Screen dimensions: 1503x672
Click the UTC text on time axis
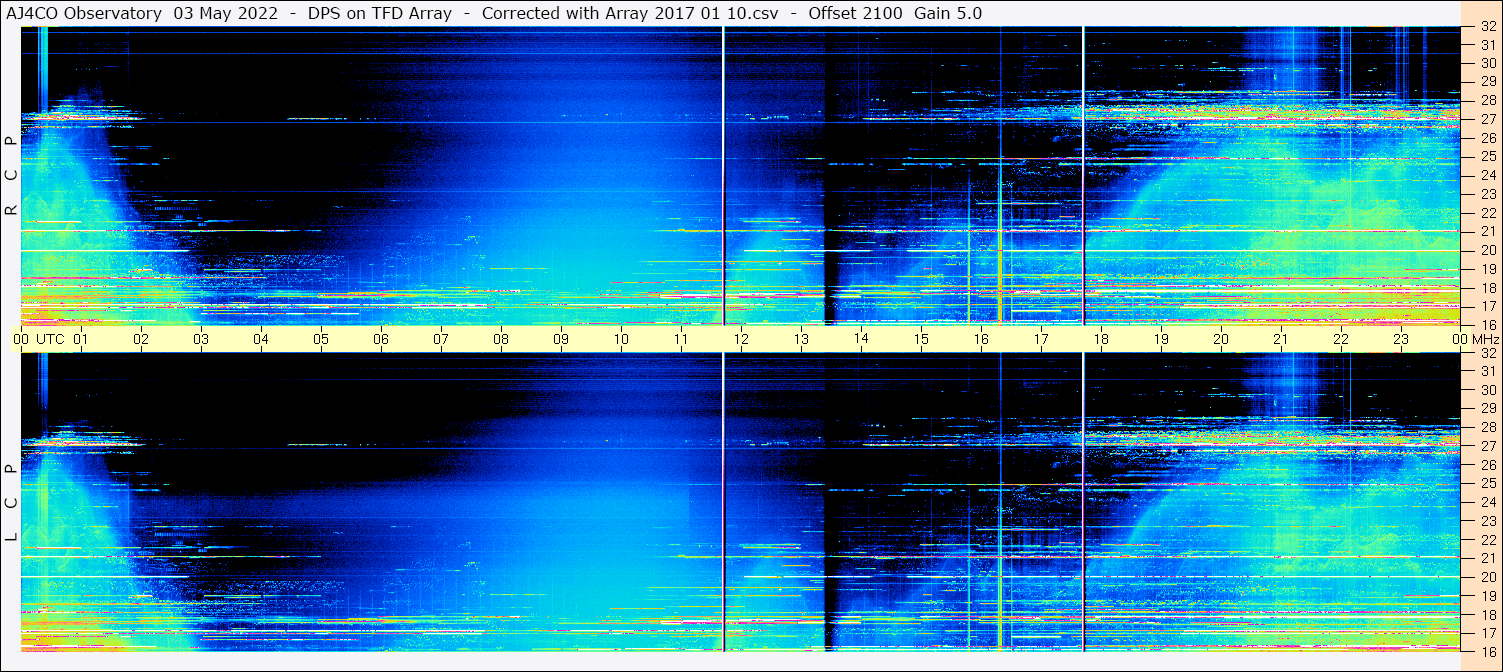click(x=50, y=339)
